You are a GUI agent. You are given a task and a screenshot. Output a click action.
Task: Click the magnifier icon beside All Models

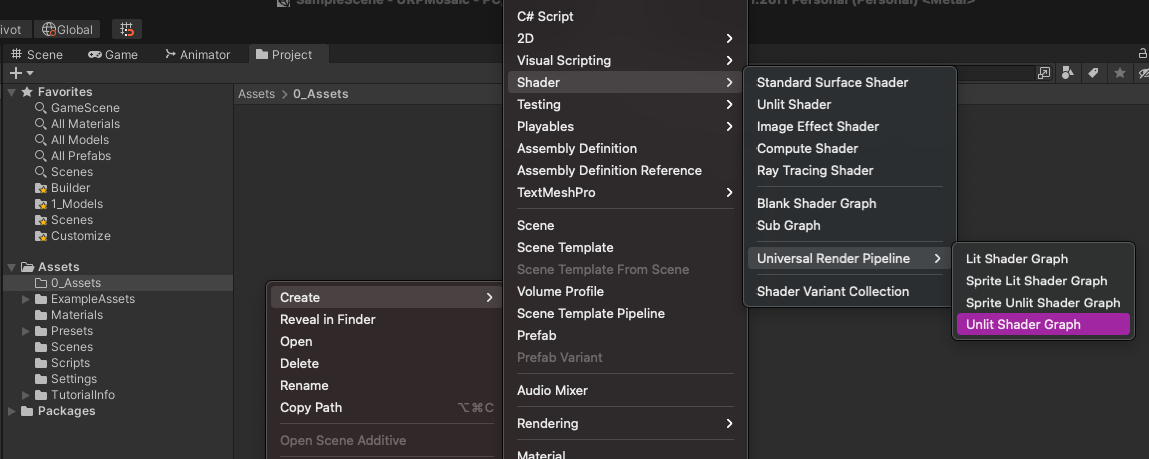(41, 140)
